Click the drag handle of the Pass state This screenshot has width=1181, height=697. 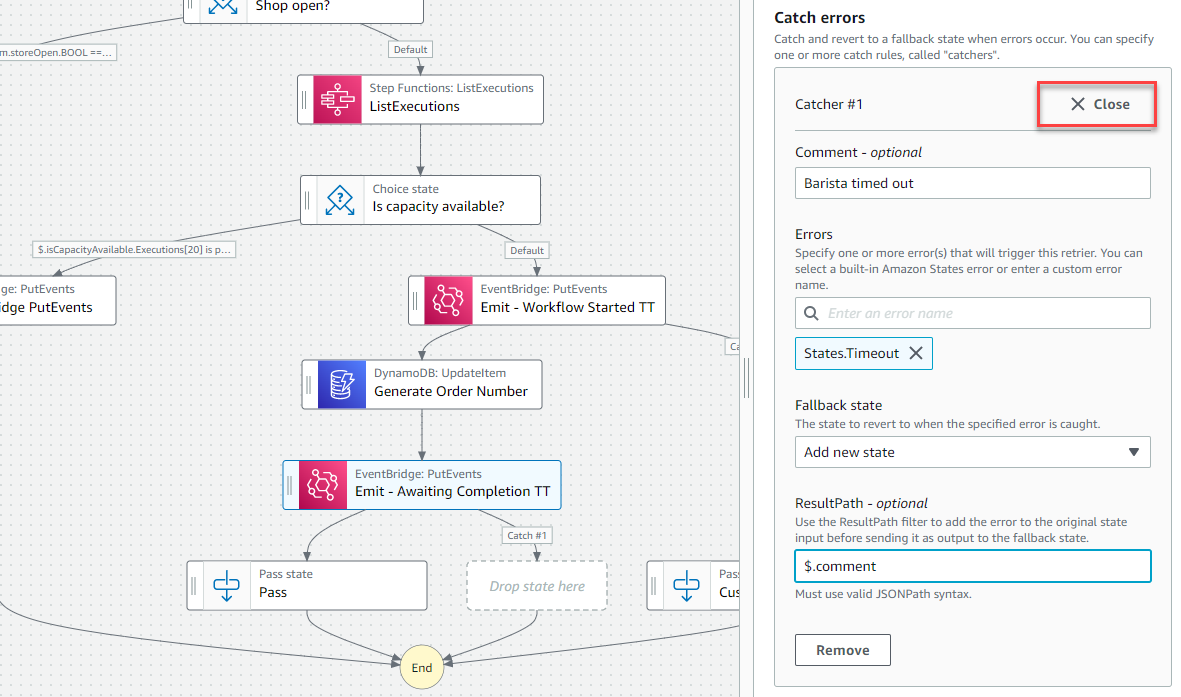tap(194, 585)
